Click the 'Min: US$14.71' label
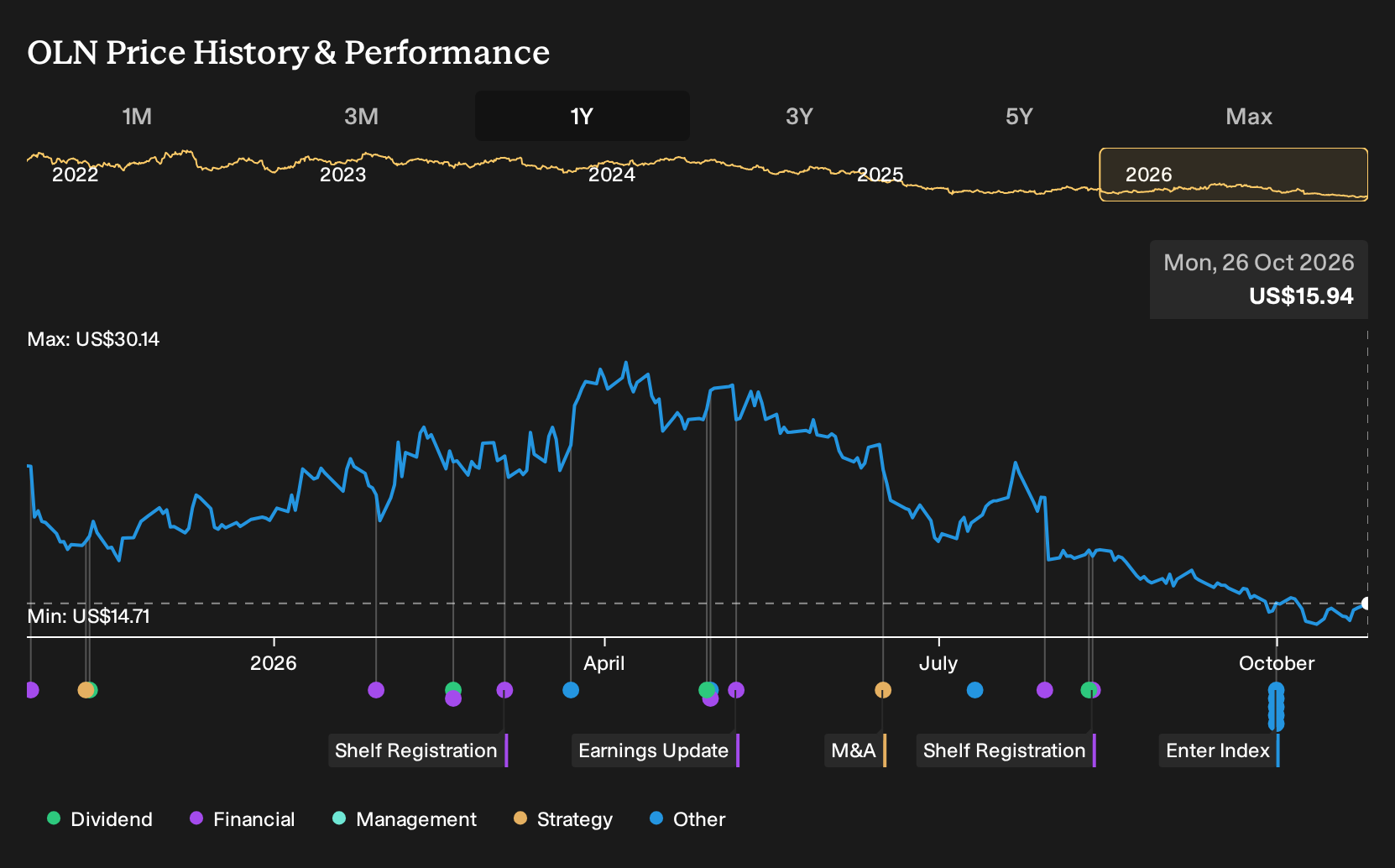Image resolution: width=1395 pixels, height=868 pixels. click(x=88, y=616)
